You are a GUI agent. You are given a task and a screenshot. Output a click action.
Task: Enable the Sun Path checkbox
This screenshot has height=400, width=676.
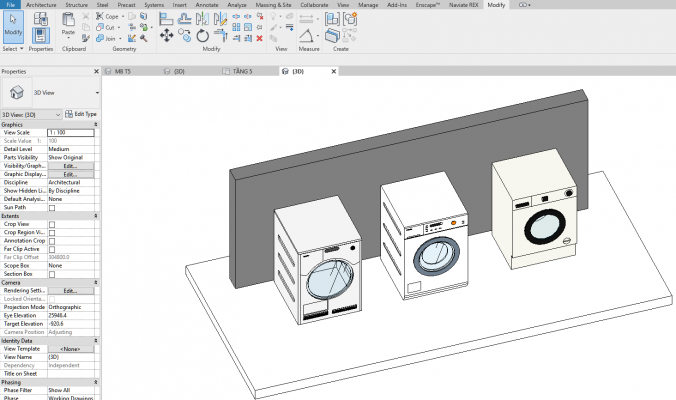(x=52, y=208)
